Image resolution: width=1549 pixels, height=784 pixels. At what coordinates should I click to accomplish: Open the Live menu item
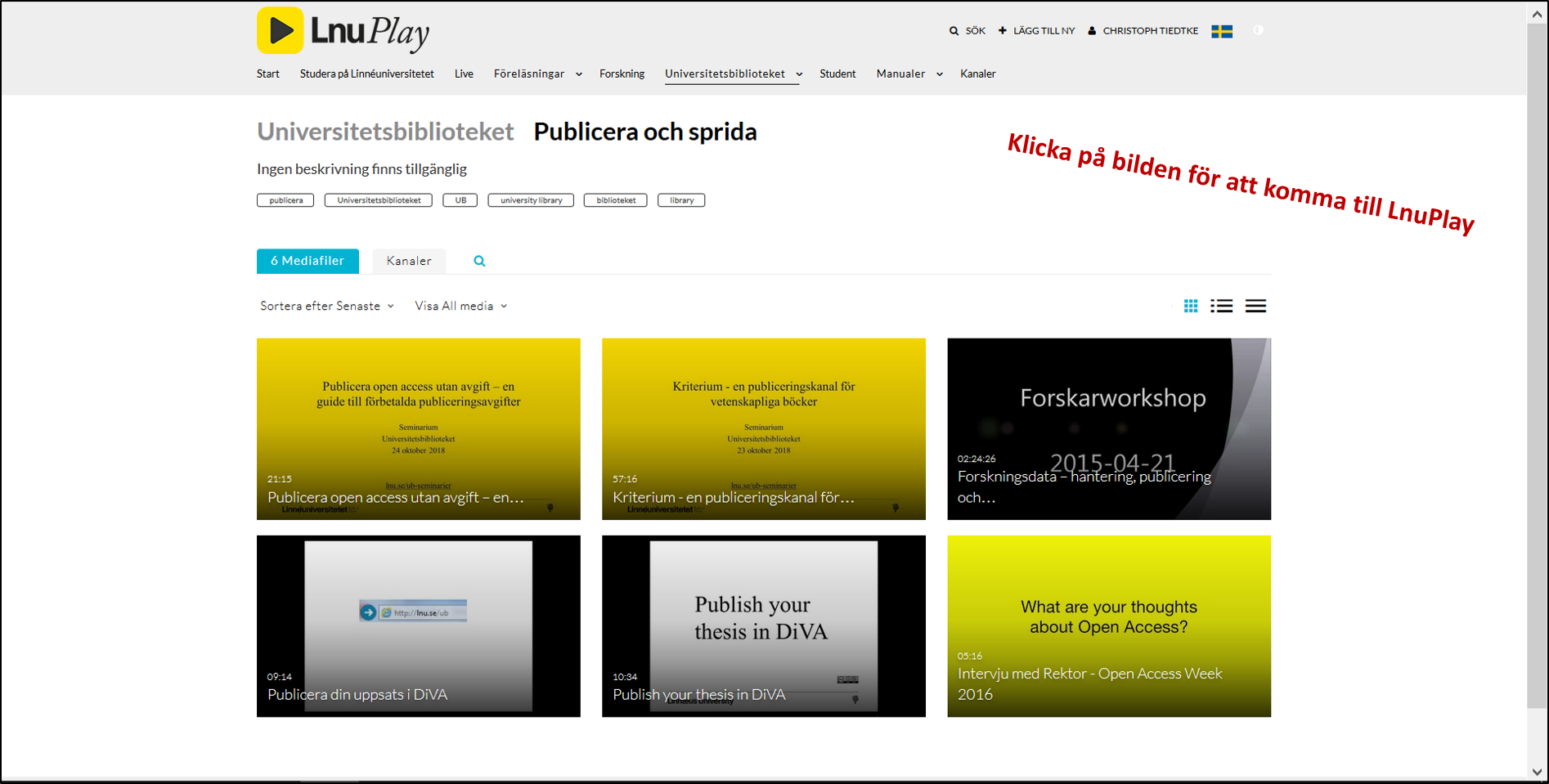click(x=464, y=74)
